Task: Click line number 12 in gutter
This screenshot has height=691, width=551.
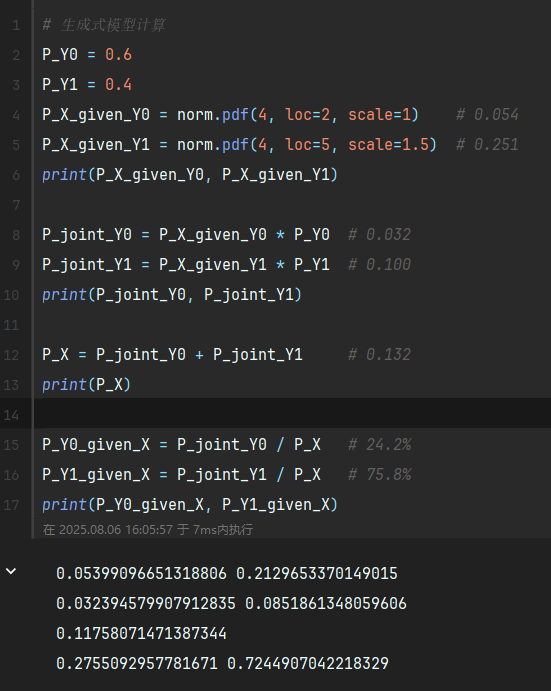Action: coord(11,355)
